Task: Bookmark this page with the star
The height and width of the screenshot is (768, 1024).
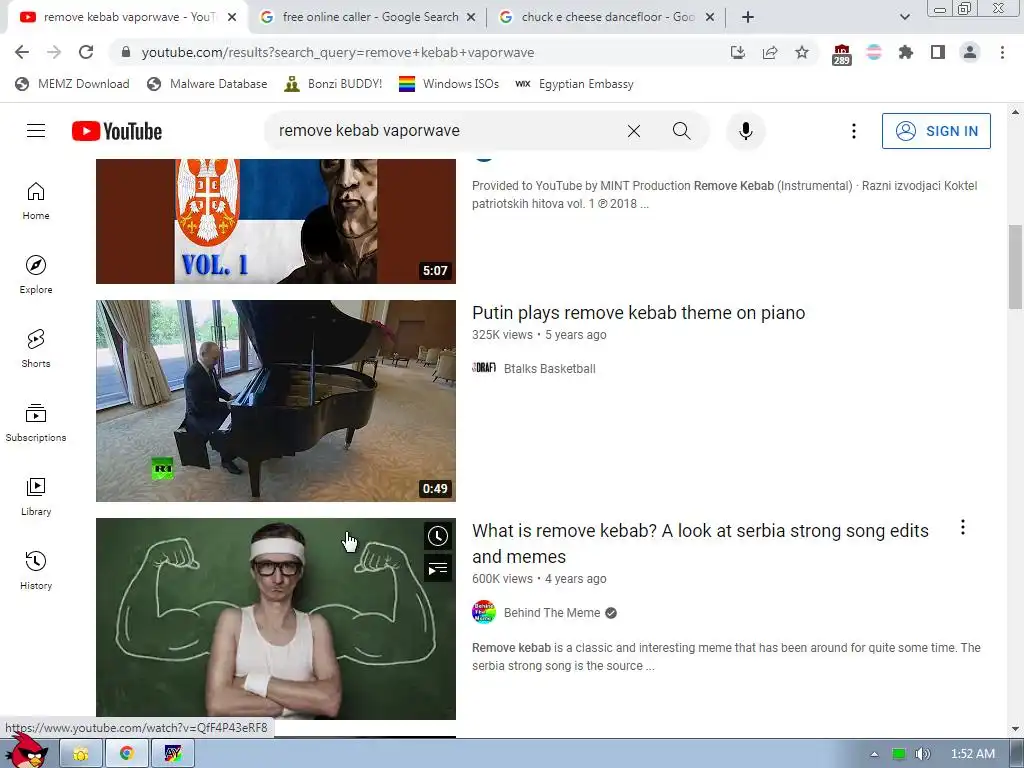Action: pos(802,52)
